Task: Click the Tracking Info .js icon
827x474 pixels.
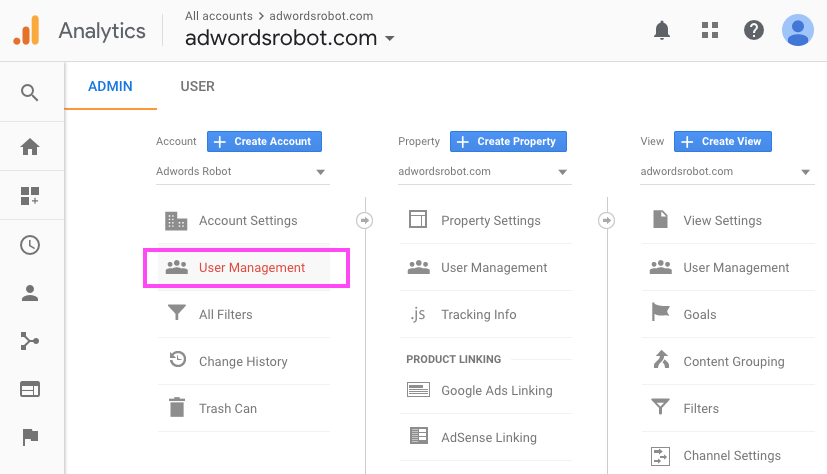Action: (418, 315)
